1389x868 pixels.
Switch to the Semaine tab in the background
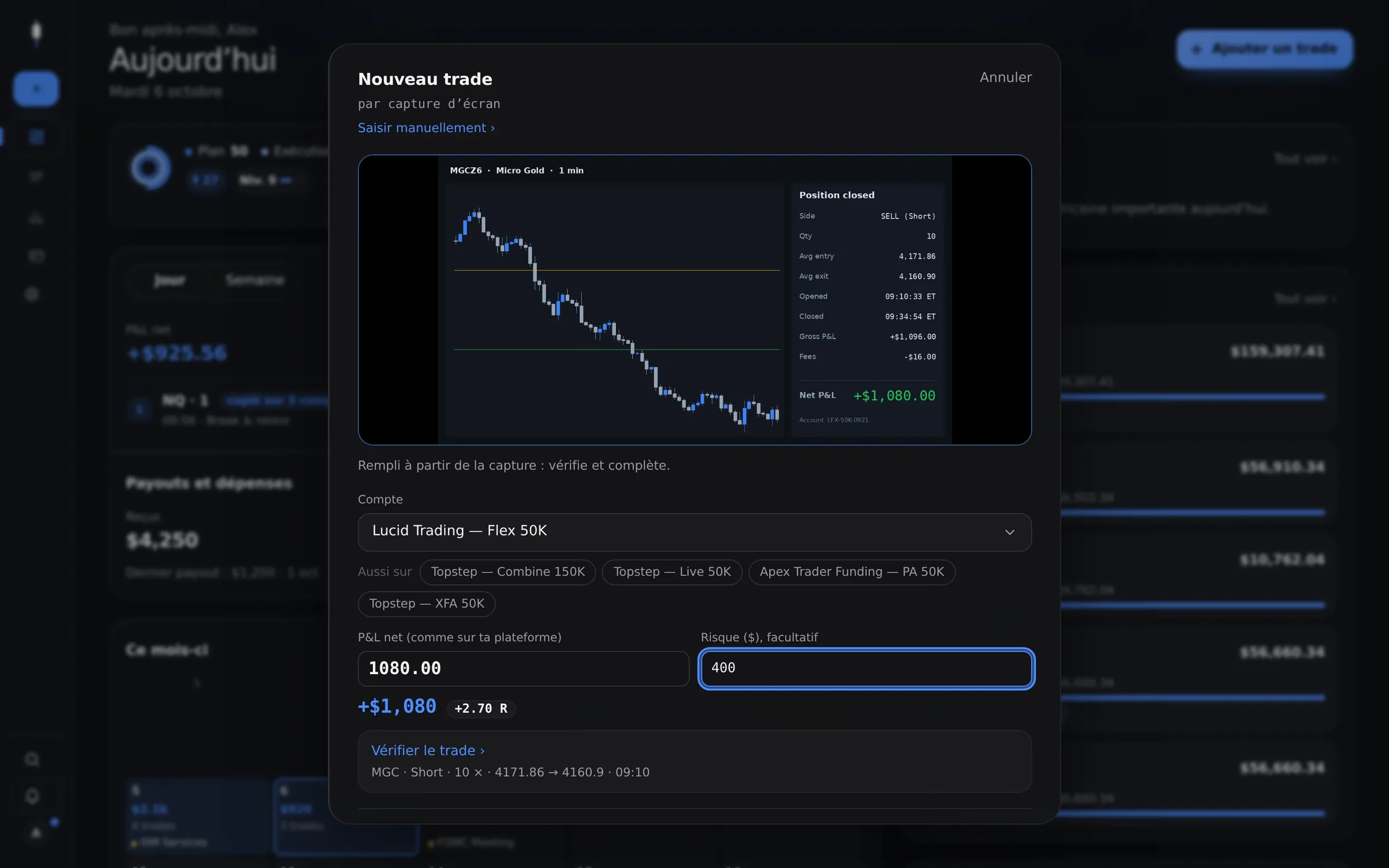255,281
